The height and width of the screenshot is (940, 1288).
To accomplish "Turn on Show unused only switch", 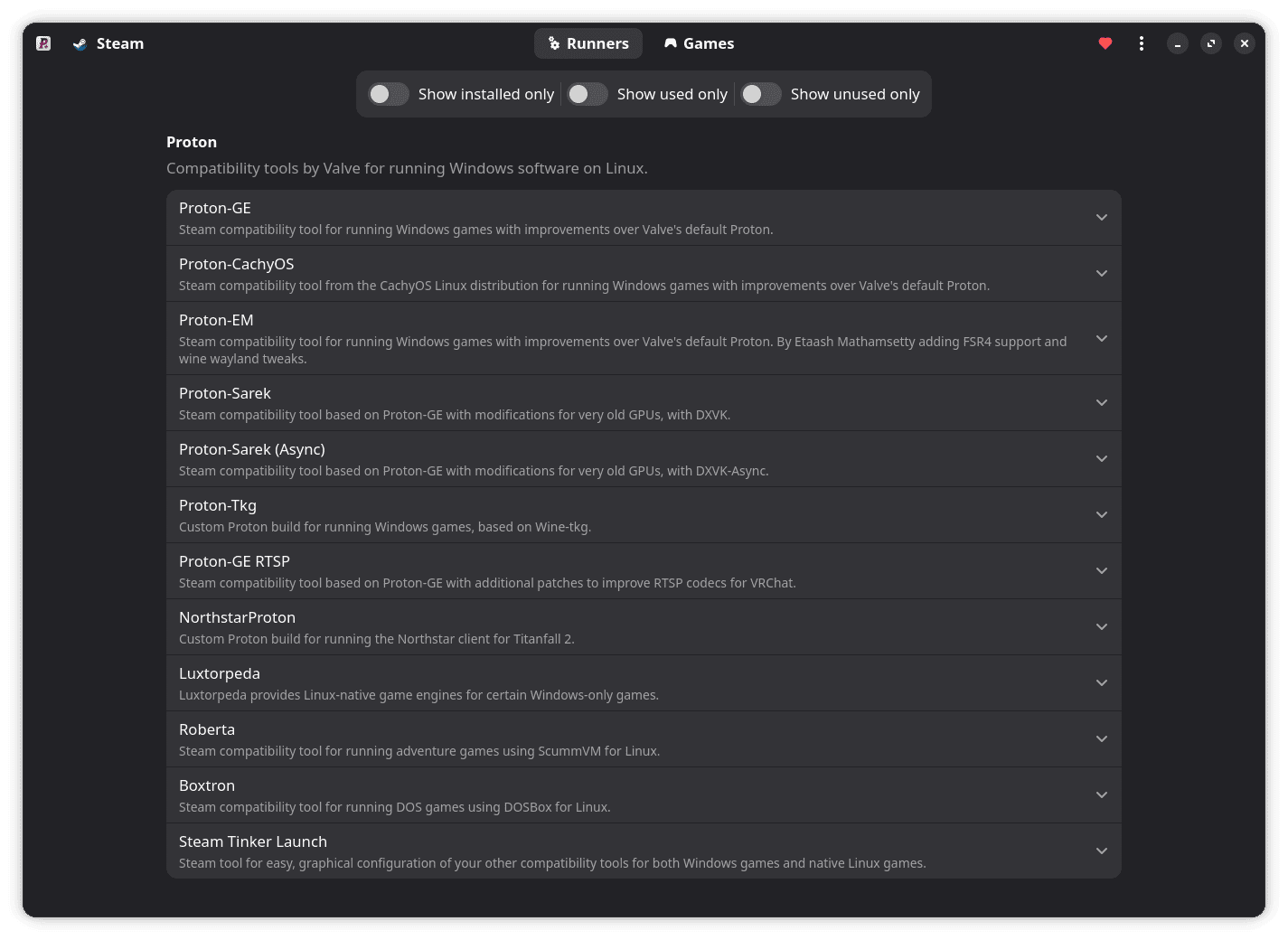I will (761, 94).
